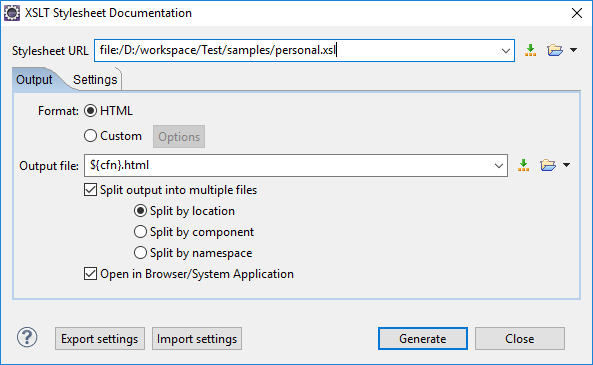
Task: Click the Export settings button
Action: click(99, 339)
